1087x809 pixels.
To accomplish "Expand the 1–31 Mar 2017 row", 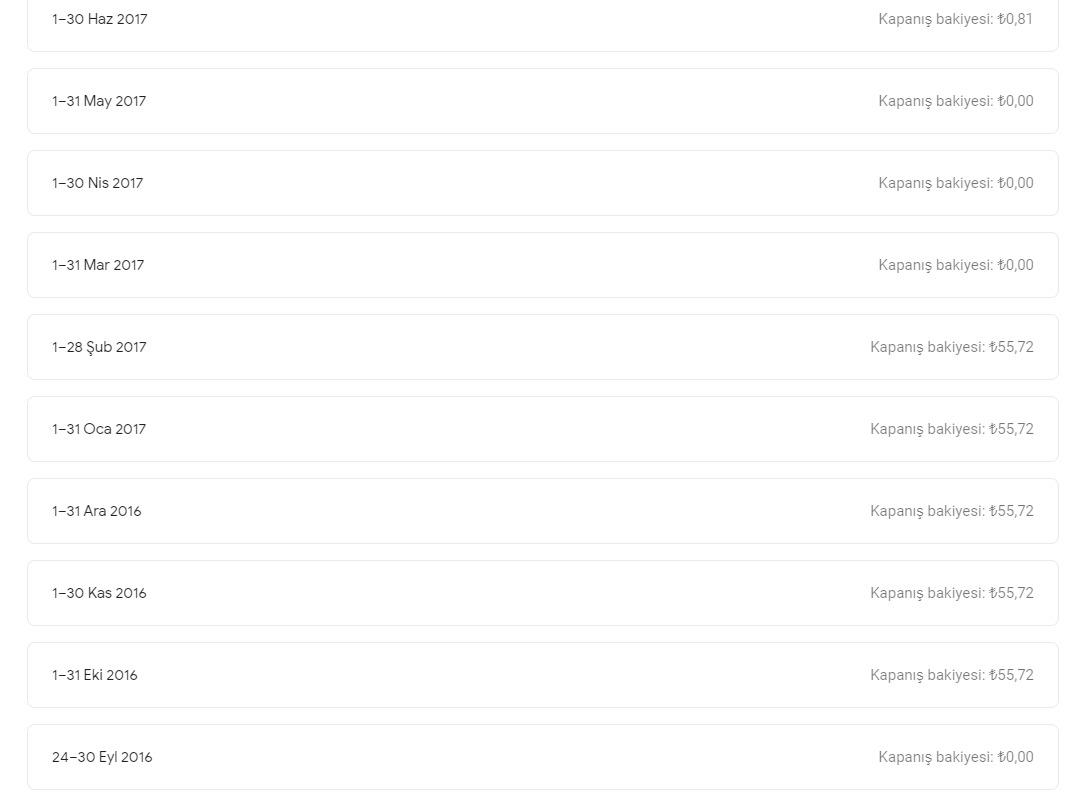I will 543,265.
